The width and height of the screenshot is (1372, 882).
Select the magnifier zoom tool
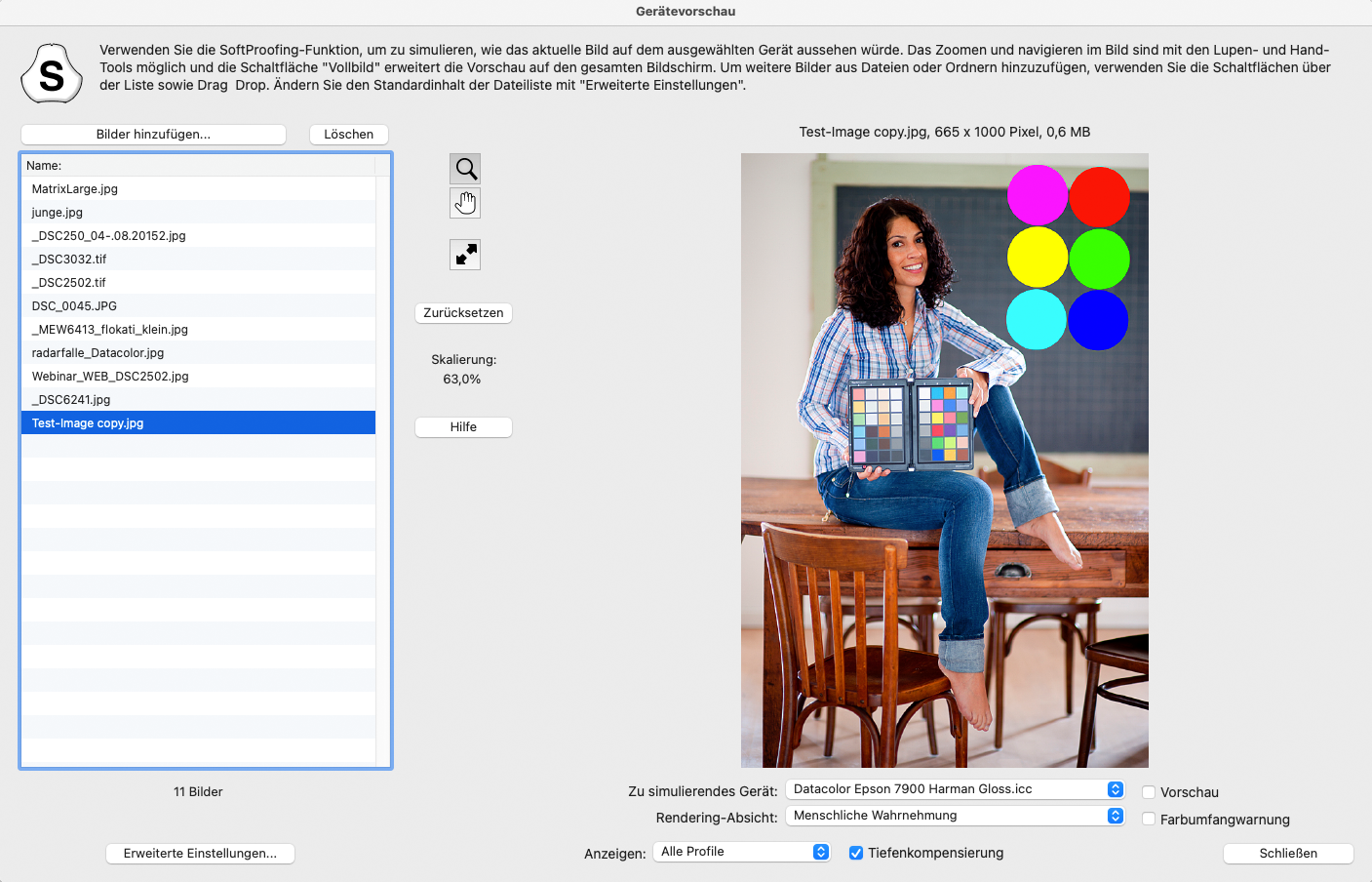tap(466, 169)
